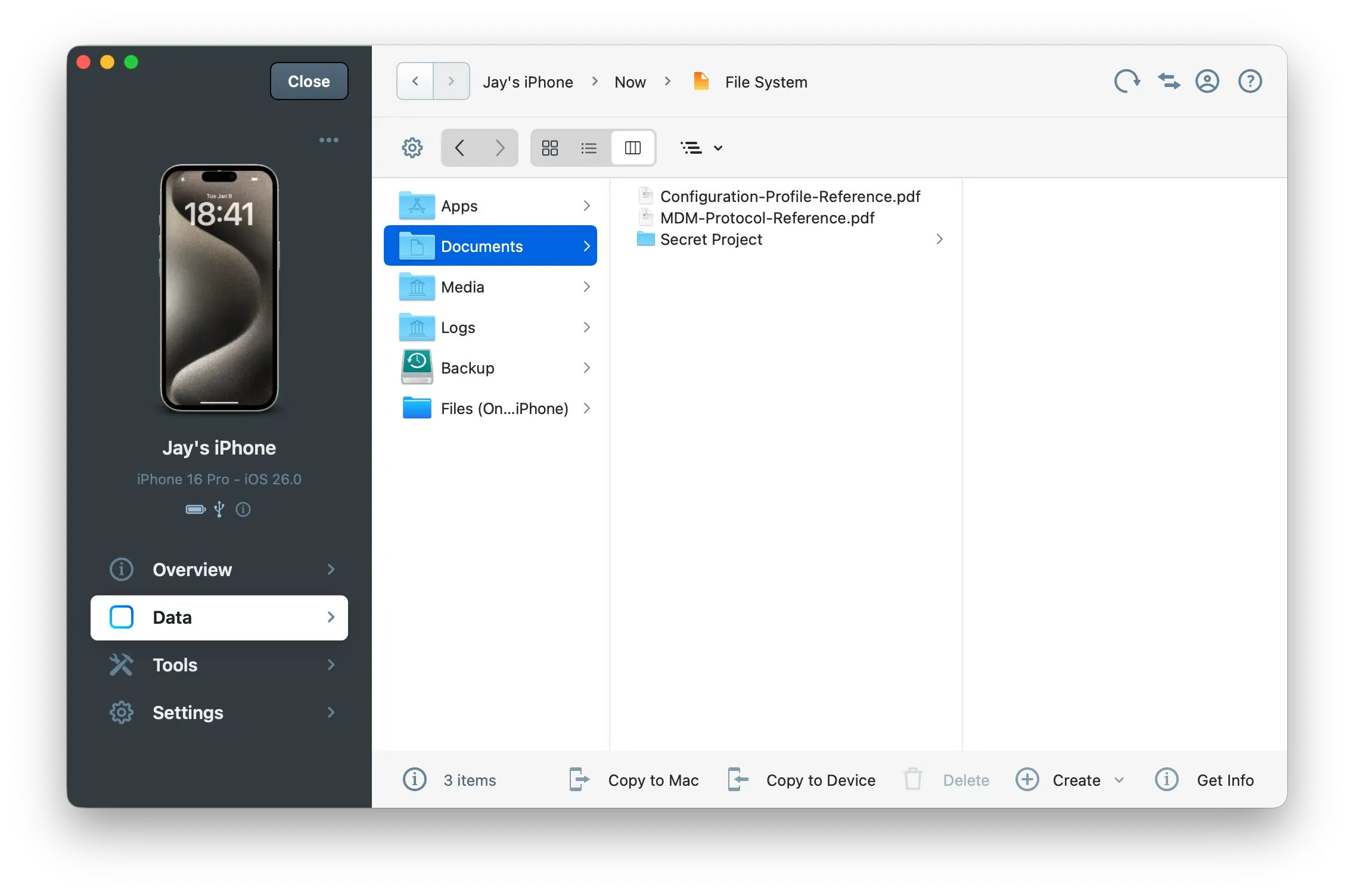This screenshot has width=1354, height=896.
Task: Click the transfer arrows icon near top right
Action: (x=1168, y=81)
